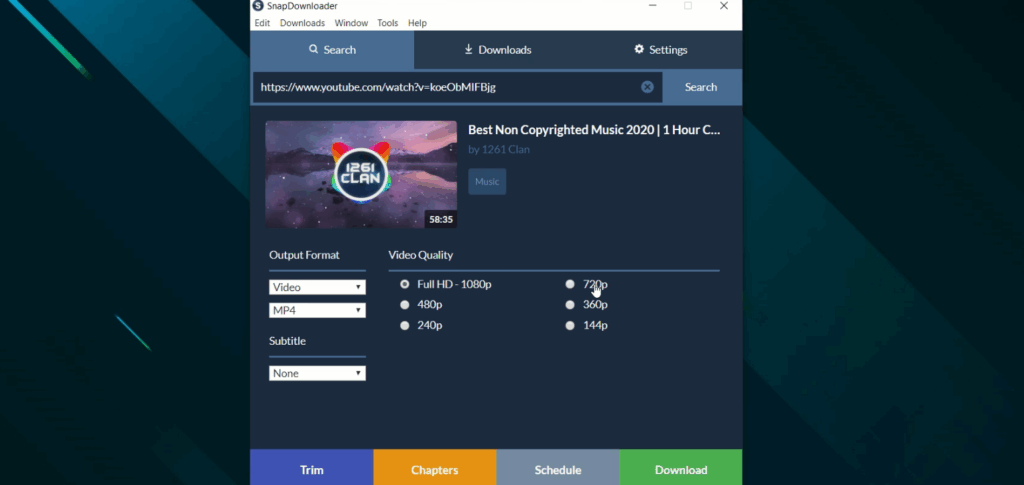Click the Music category tag
Viewport: 1024px width, 485px height.
(487, 181)
